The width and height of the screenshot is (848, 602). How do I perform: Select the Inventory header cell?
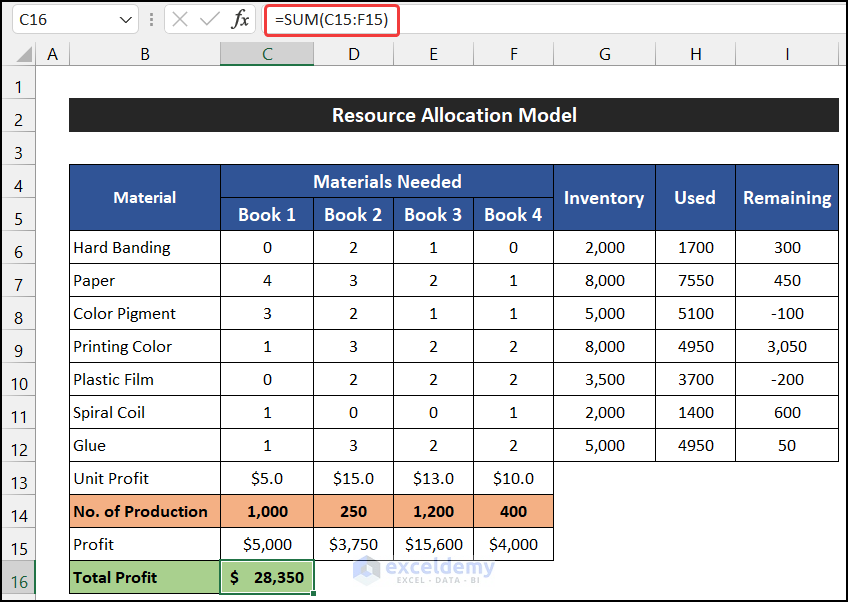pyautogui.click(x=604, y=197)
